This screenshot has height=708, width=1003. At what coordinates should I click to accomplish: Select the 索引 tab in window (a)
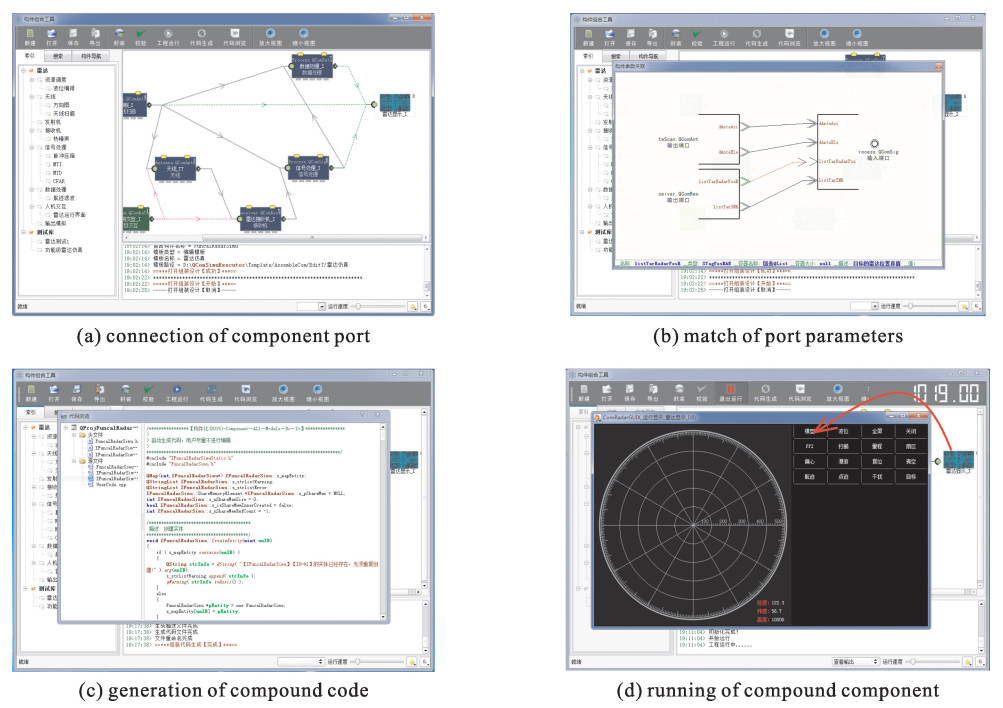30,56
